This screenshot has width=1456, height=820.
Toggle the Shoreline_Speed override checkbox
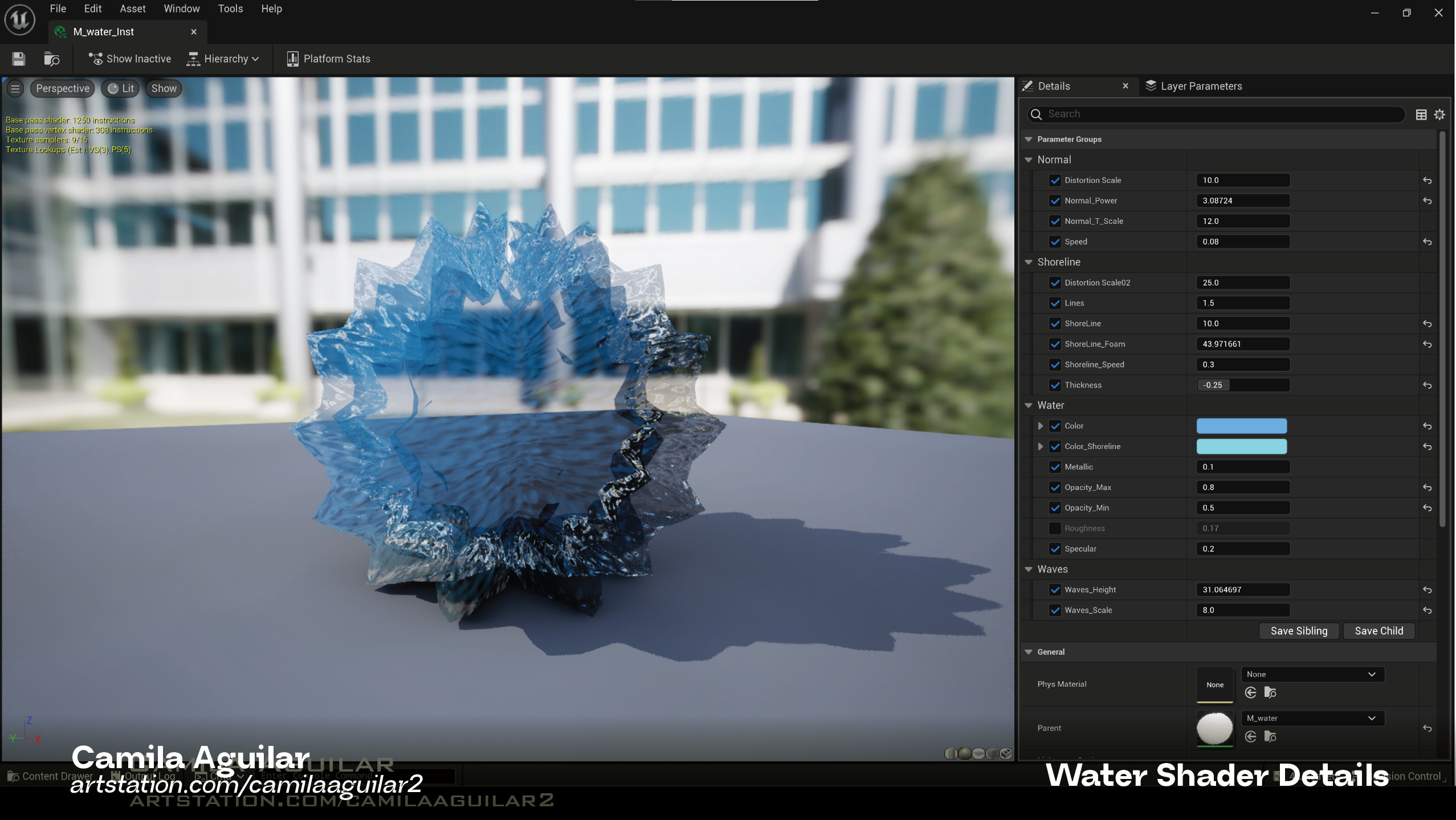pos(1055,365)
